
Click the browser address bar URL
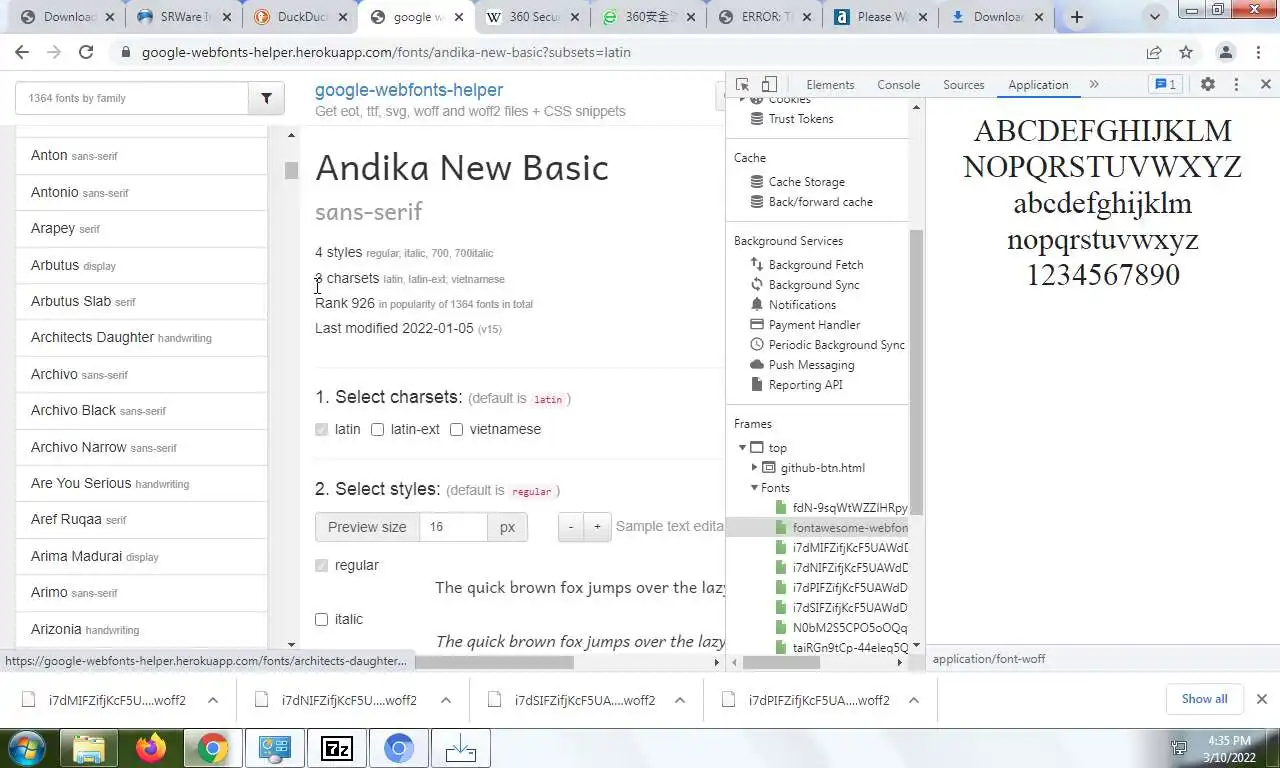(x=386, y=52)
